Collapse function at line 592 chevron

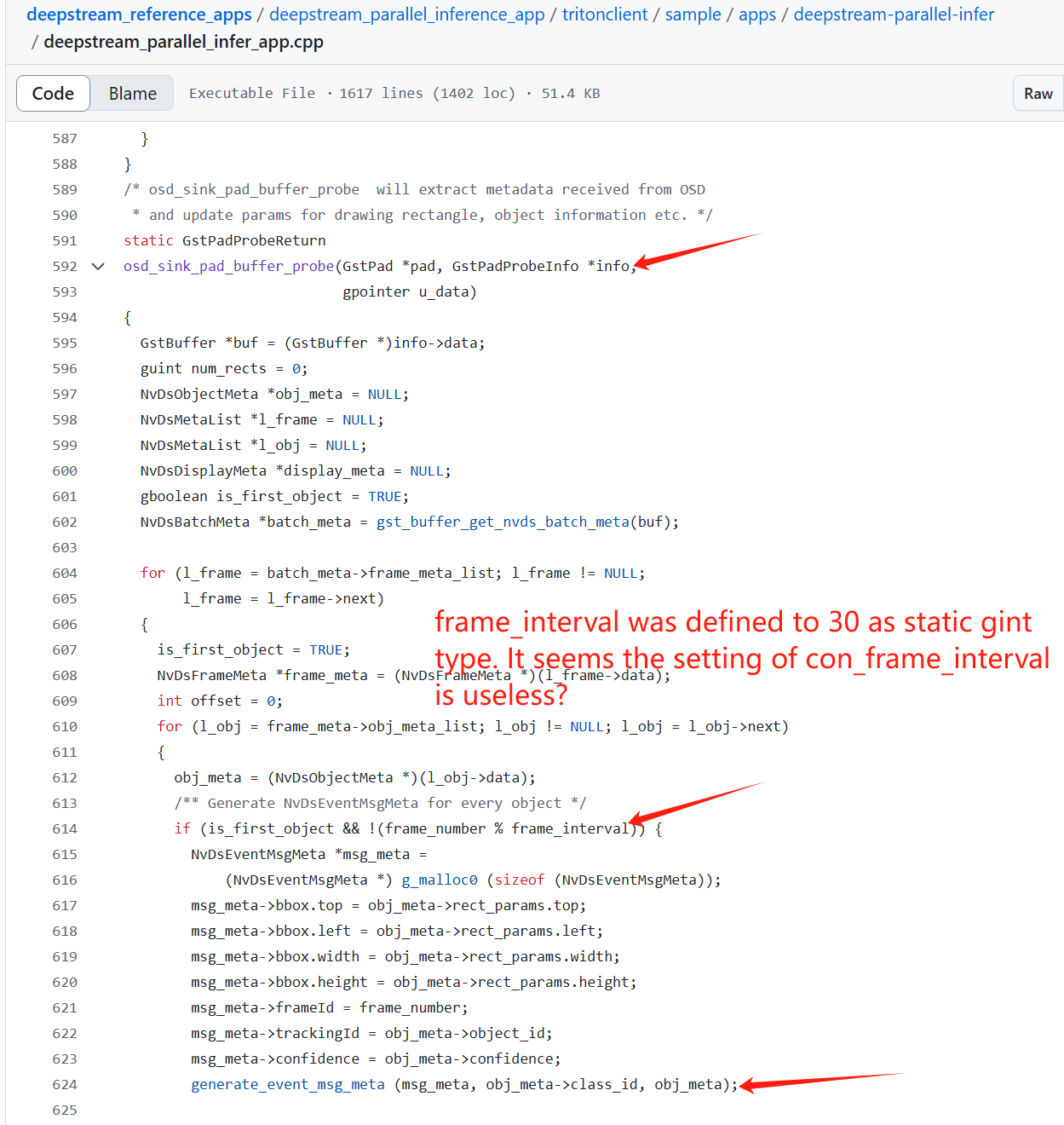click(98, 267)
